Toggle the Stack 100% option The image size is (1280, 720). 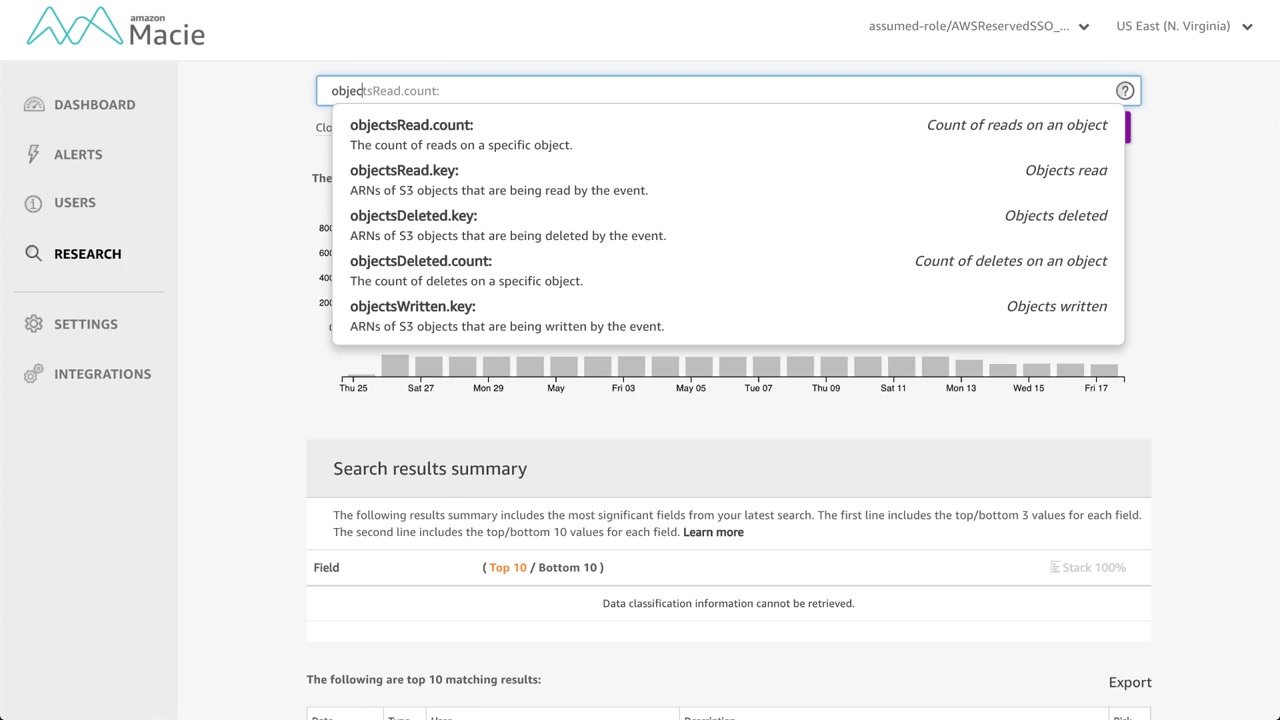coord(1087,568)
